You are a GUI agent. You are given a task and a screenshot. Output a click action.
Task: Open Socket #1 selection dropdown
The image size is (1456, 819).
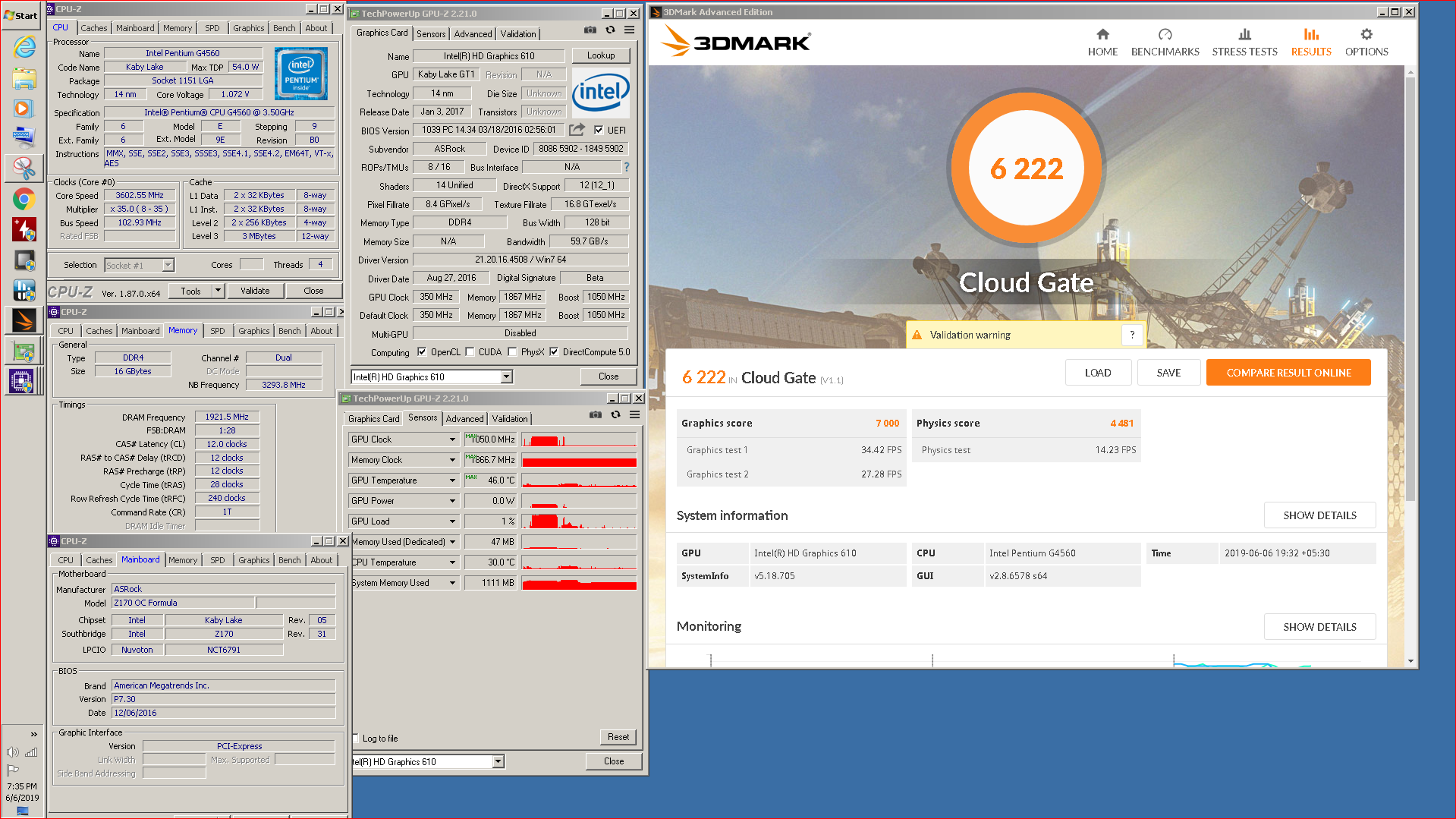click(x=168, y=265)
